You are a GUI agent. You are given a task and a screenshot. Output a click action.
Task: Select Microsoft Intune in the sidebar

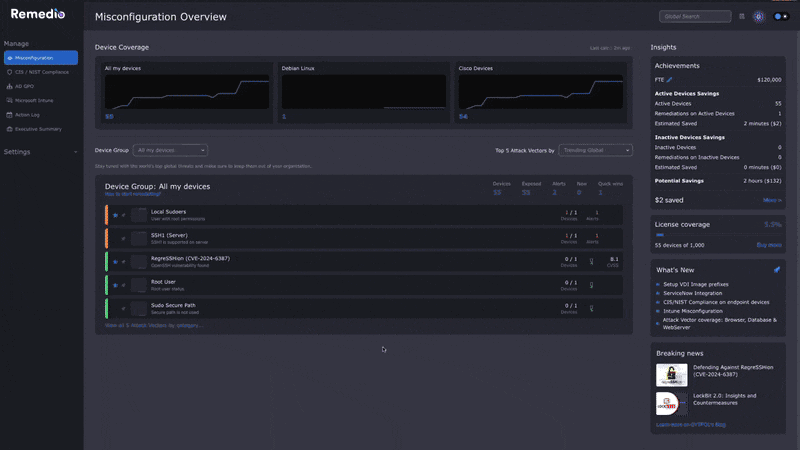(41, 101)
